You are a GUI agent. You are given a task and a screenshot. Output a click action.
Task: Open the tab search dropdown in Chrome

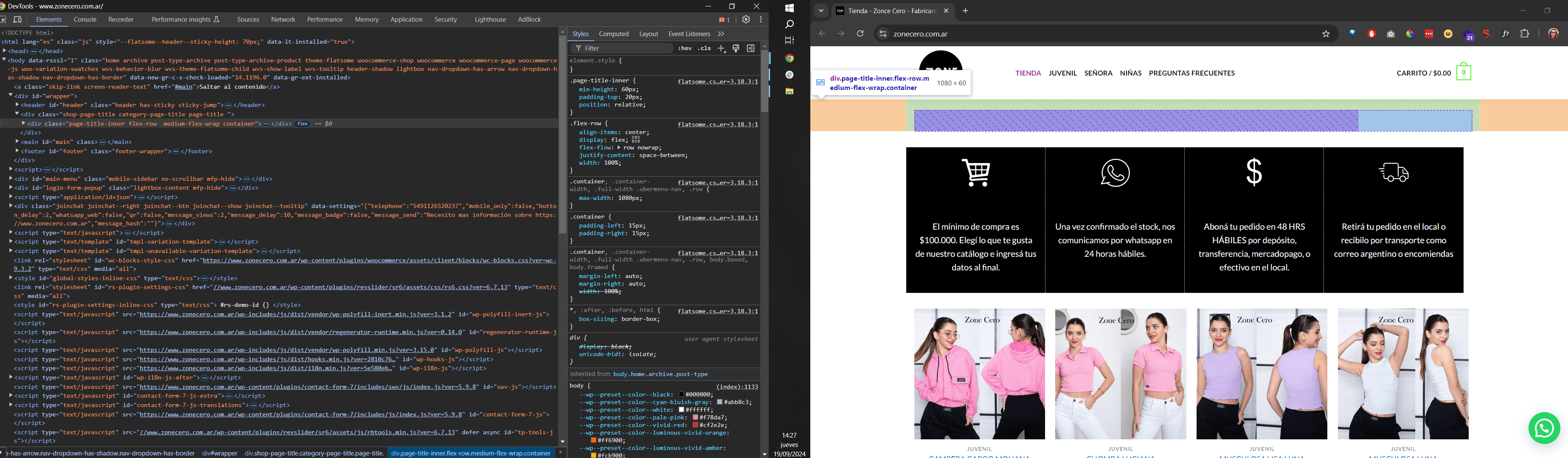click(x=821, y=11)
